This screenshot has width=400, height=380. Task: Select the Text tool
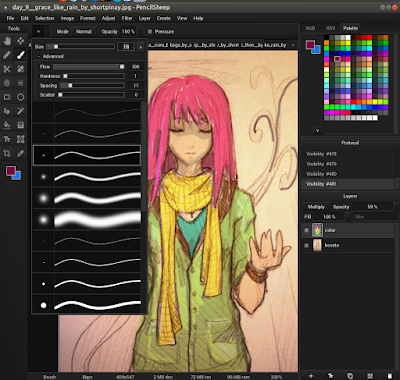pyautogui.click(x=7, y=139)
